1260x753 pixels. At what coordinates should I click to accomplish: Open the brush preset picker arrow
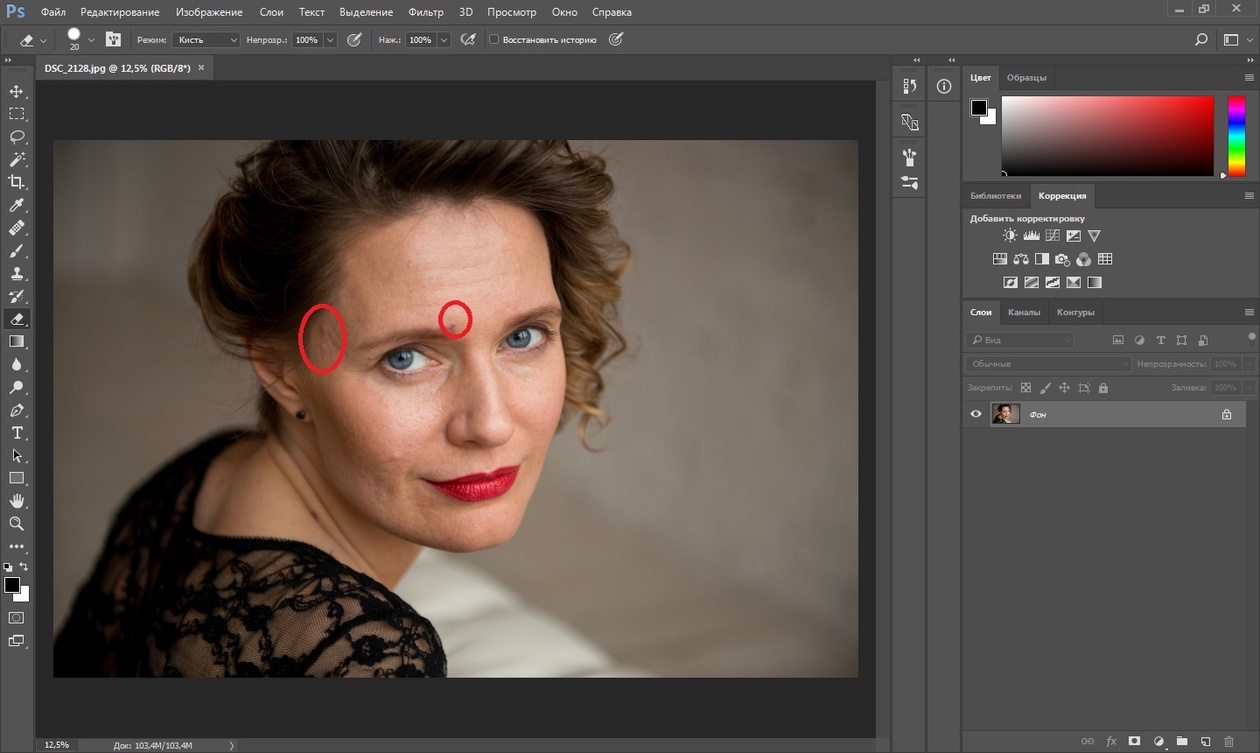pos(91,40)
